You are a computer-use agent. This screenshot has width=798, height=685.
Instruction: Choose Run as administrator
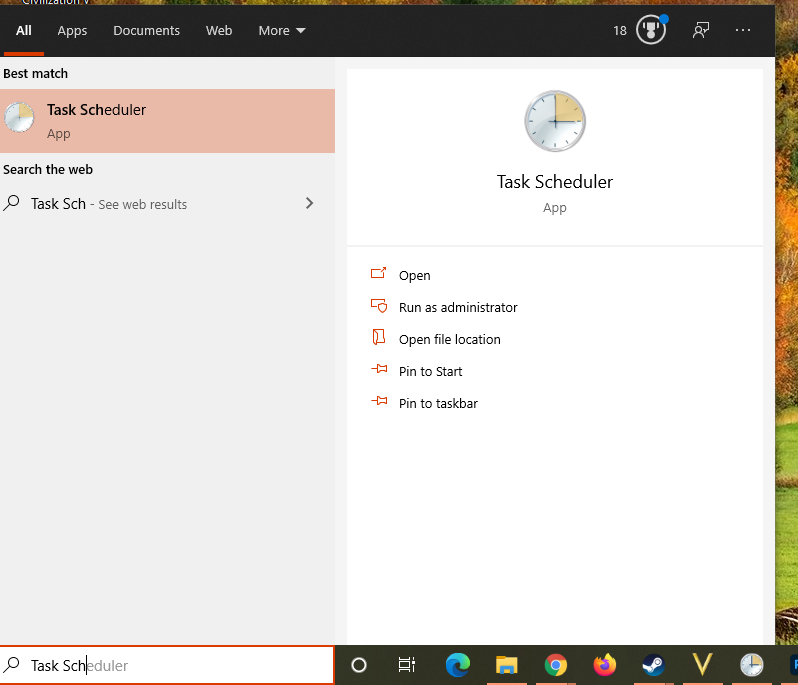tap(458, 307)
